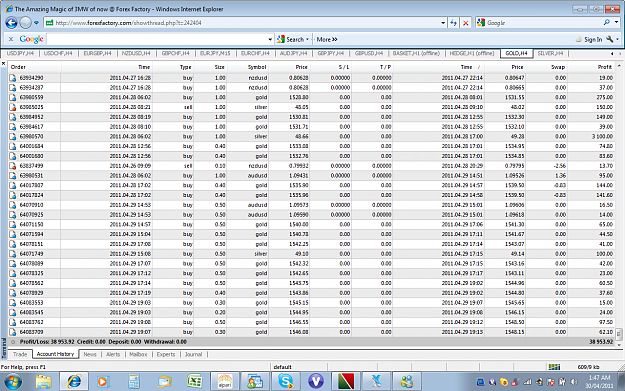Click the summary icon beside Profit/Loss line
Screen dimensions: 625x391
13,342
